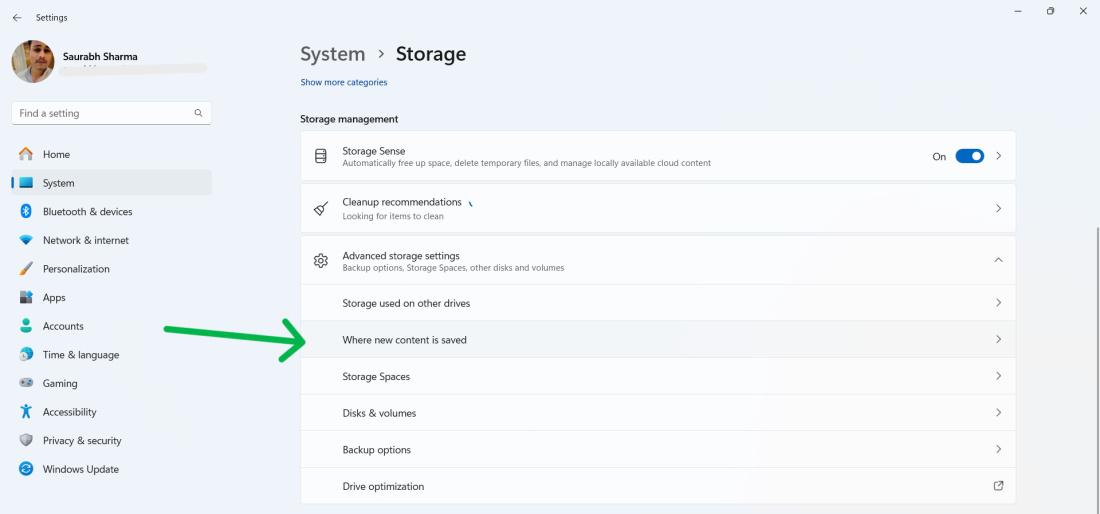Screen dimensions: 1100x514
Task: Open Bluetooth & devices settings icon
Action: click(26, 212)
